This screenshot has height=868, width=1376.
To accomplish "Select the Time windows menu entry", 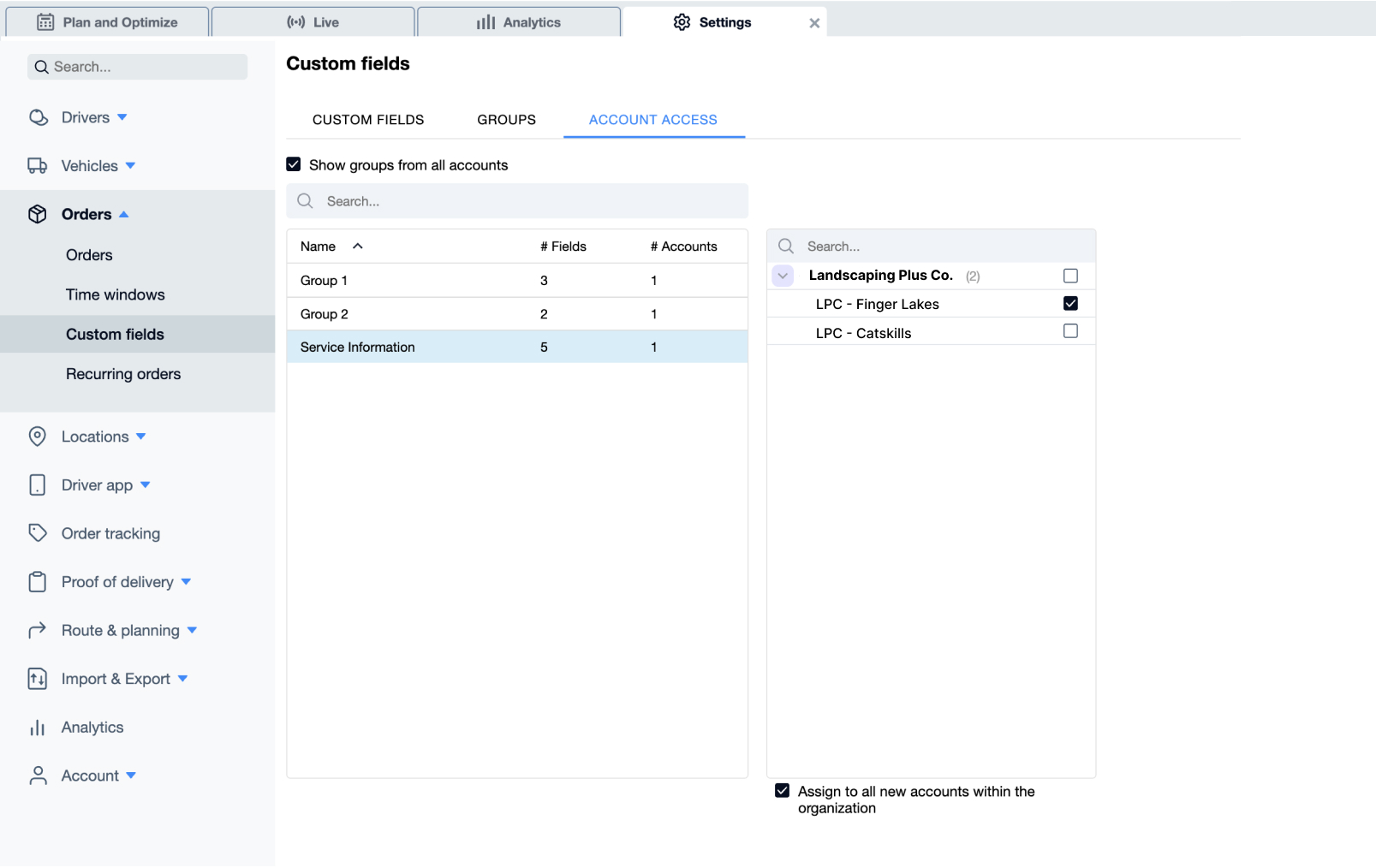I will pyautogui.click(x=116, y=294).
